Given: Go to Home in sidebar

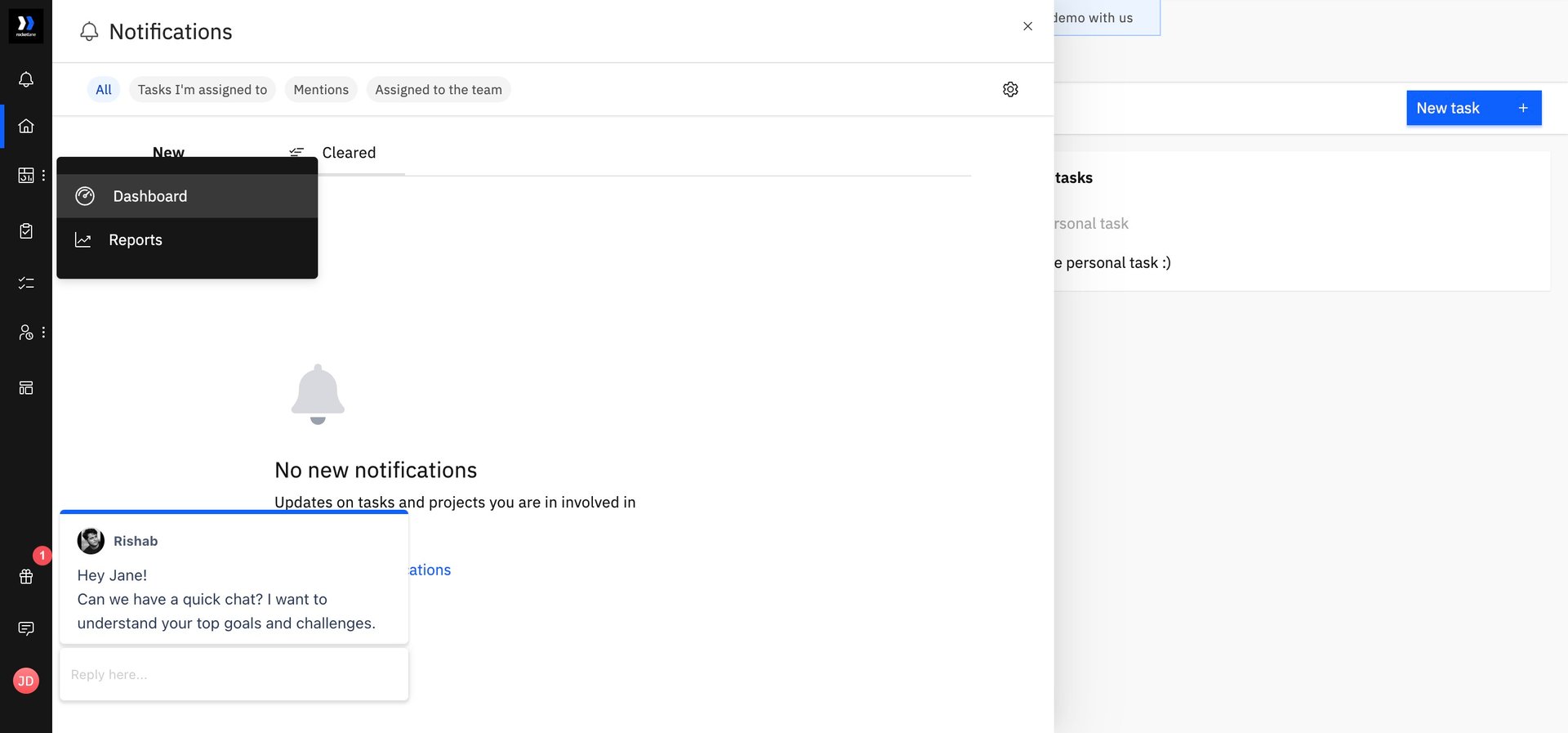Looking at the screenshot, I should pyautogui.click(x=26, y=126).
